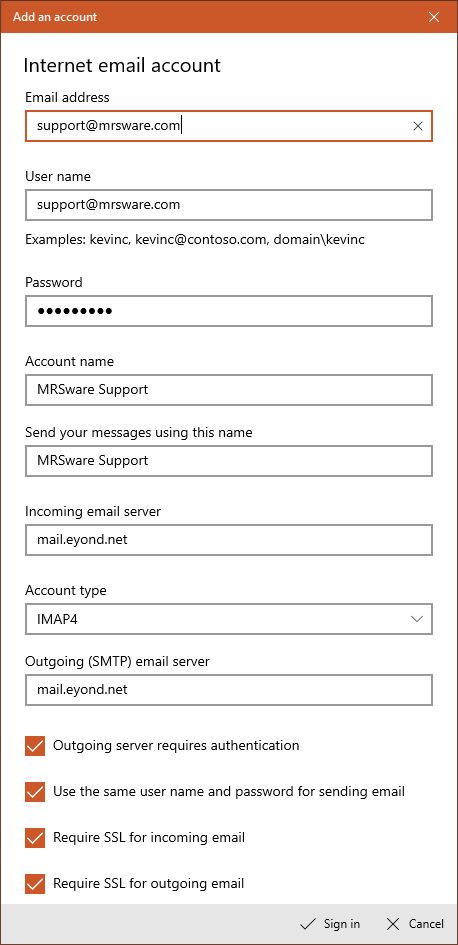Click into the Password field
The height and width of the screenshot is (945, 458).
click(x=229, y=311)
